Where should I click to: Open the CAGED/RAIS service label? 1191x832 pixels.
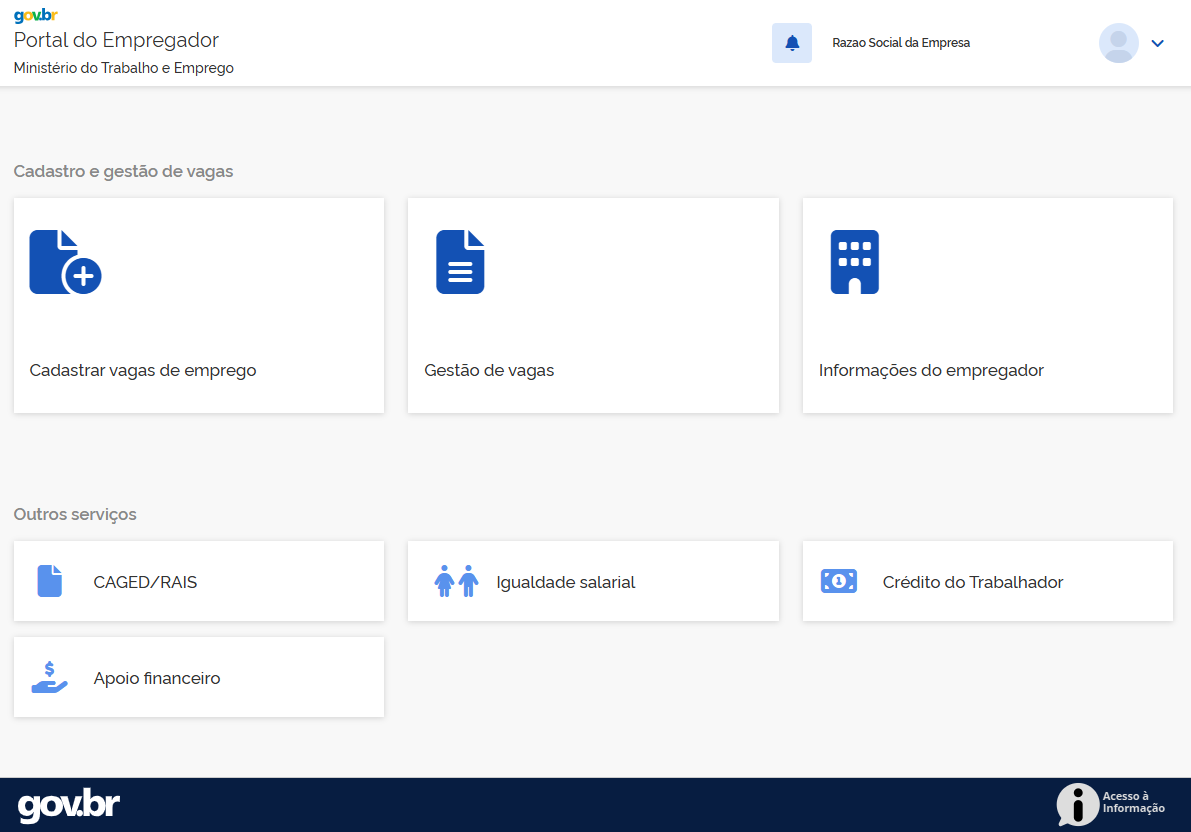[145, 582]
